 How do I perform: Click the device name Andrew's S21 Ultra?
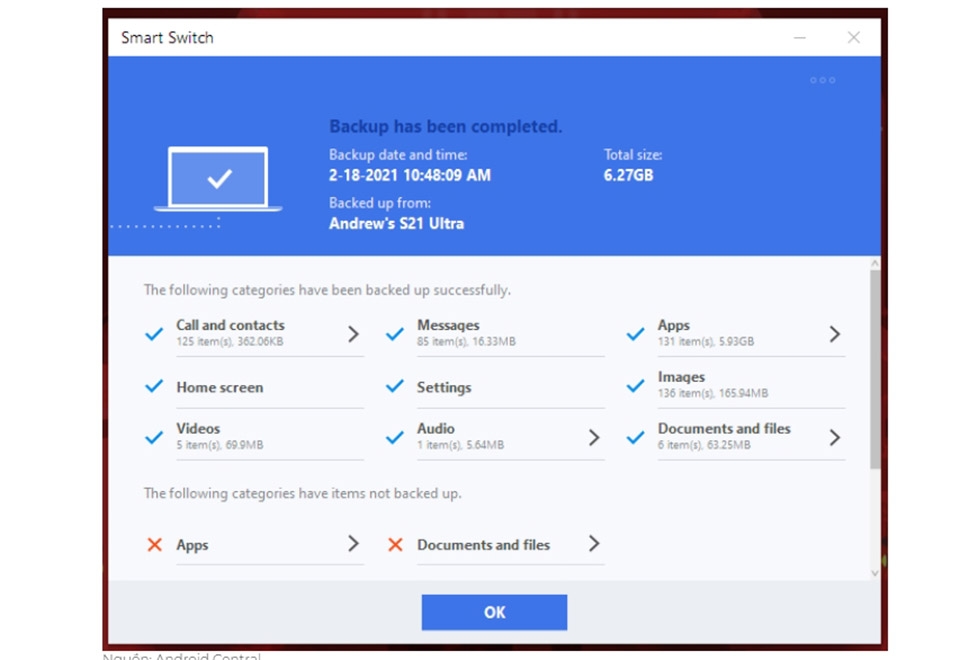[396, 223]
